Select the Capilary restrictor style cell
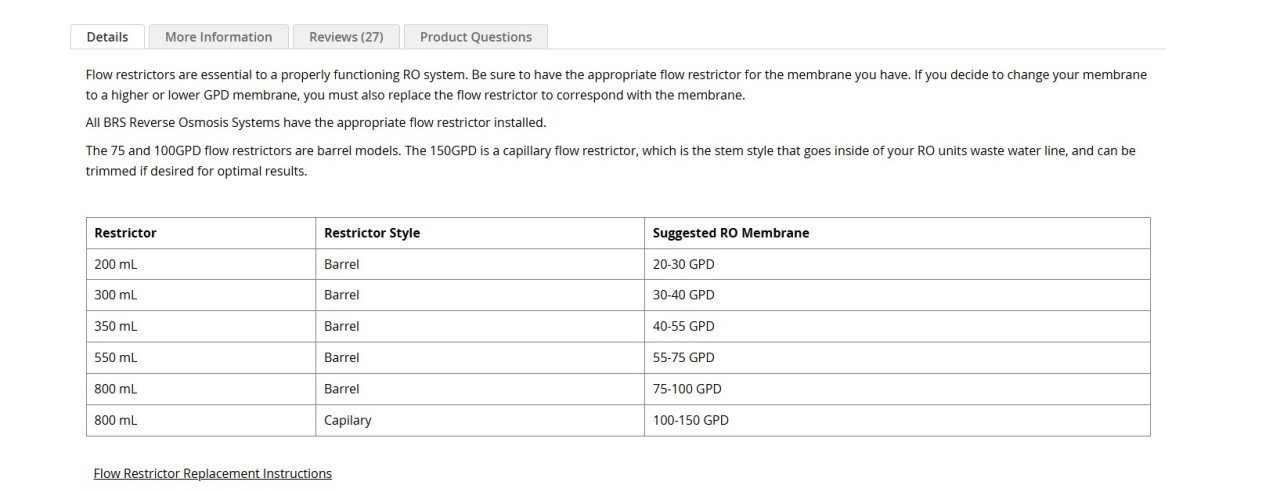 click(x=348, y=420)
